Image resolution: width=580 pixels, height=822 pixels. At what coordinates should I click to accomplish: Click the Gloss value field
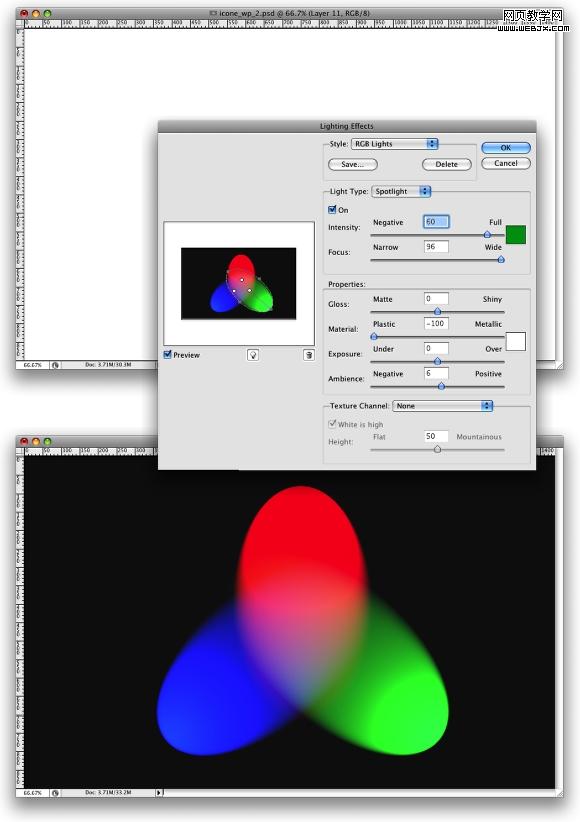tap(436, 298)
